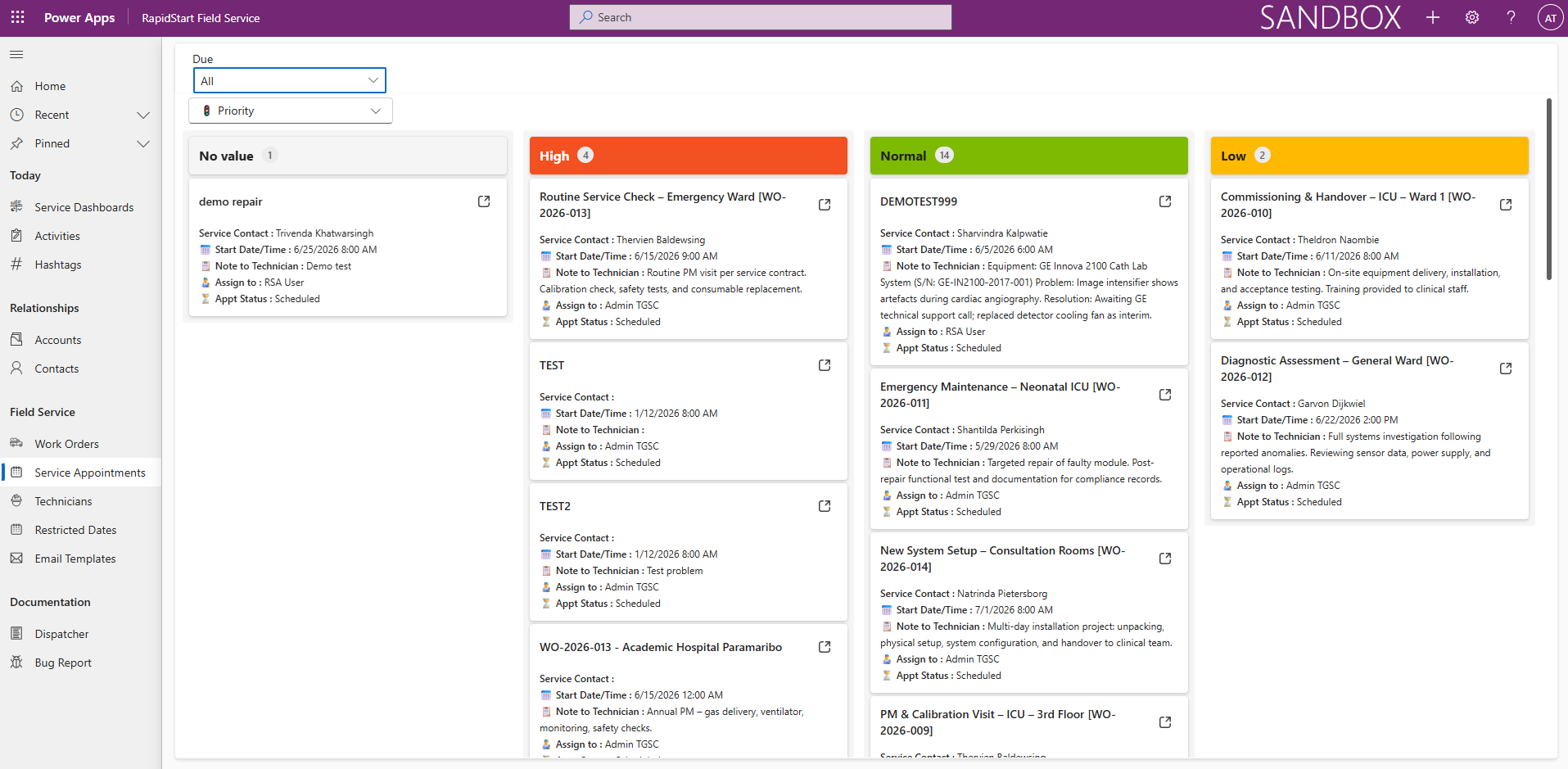Click 'Service Contact : Shantilda Perkisingh' text
Viewport: 1568px width, 769px height.
(962, 430)
